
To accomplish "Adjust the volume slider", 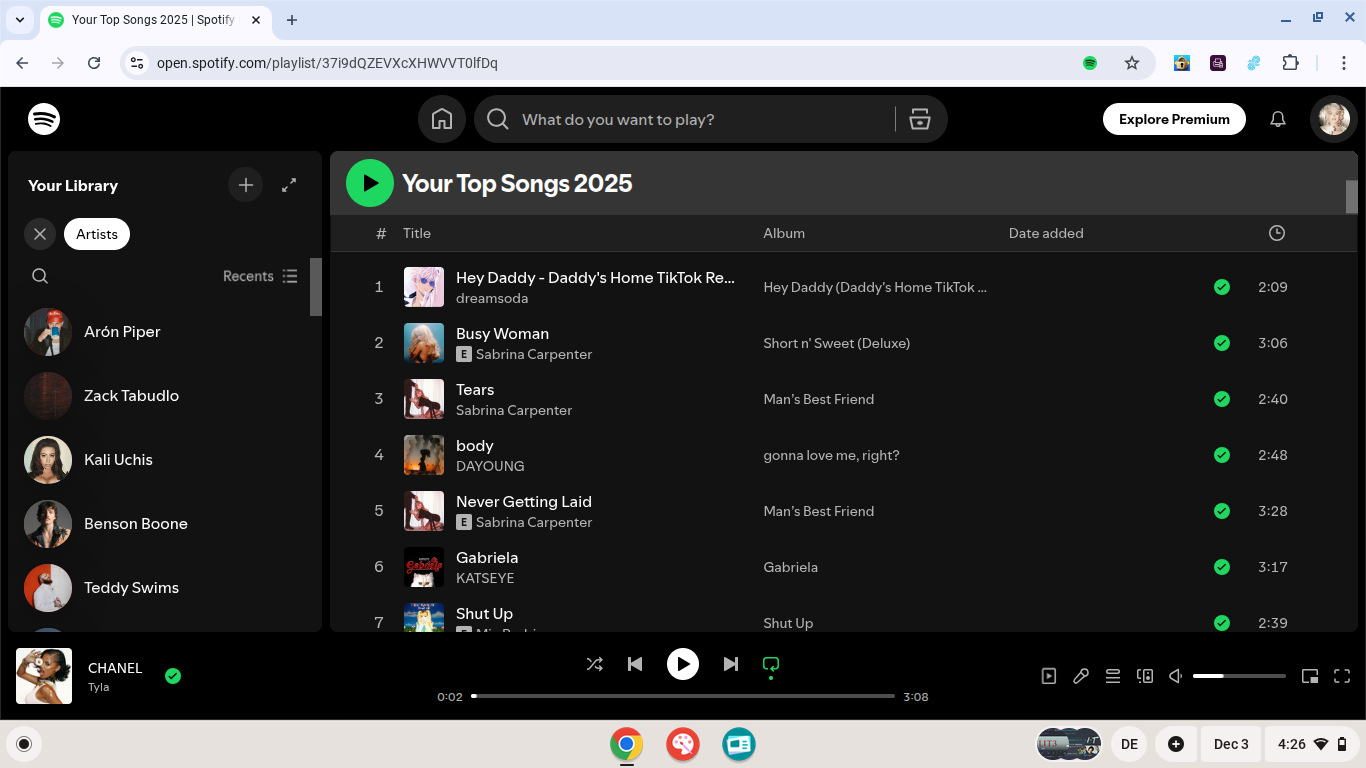I will (x=1239, y=676).
